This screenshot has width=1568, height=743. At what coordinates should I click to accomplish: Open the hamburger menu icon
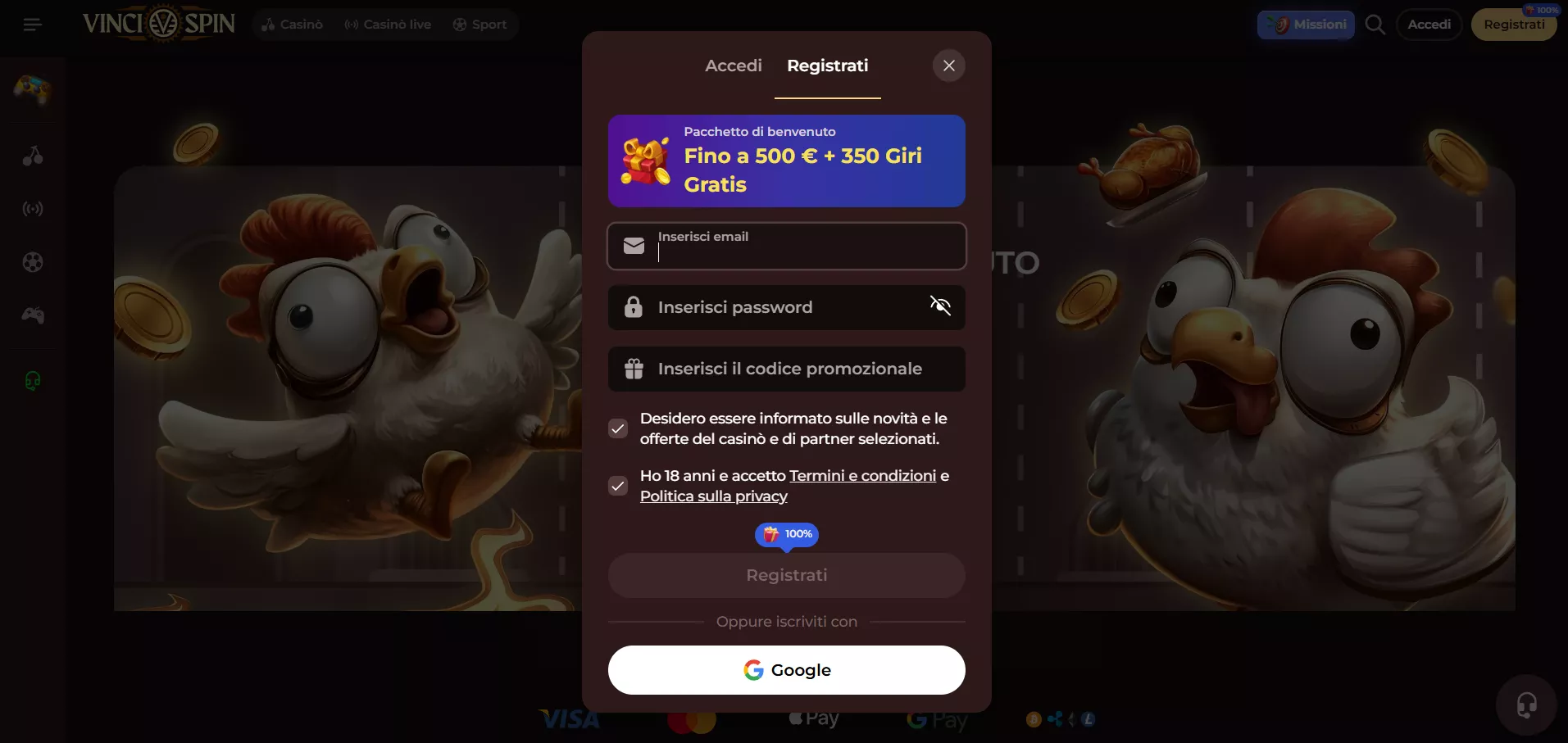[x=33, y=25]
